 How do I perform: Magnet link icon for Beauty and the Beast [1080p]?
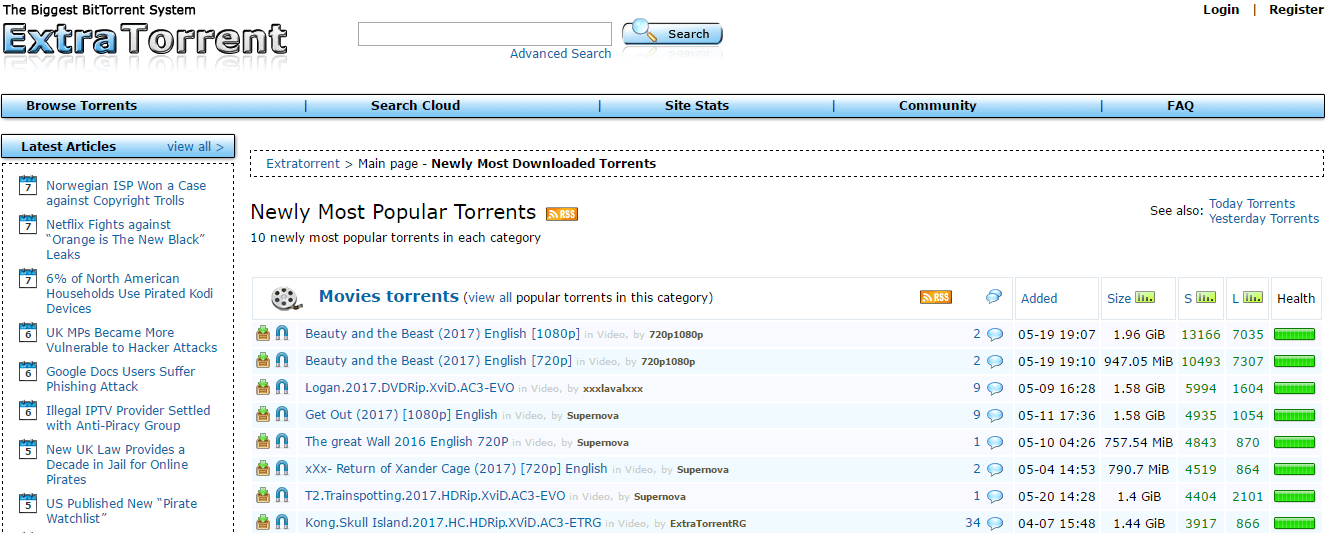282,334
